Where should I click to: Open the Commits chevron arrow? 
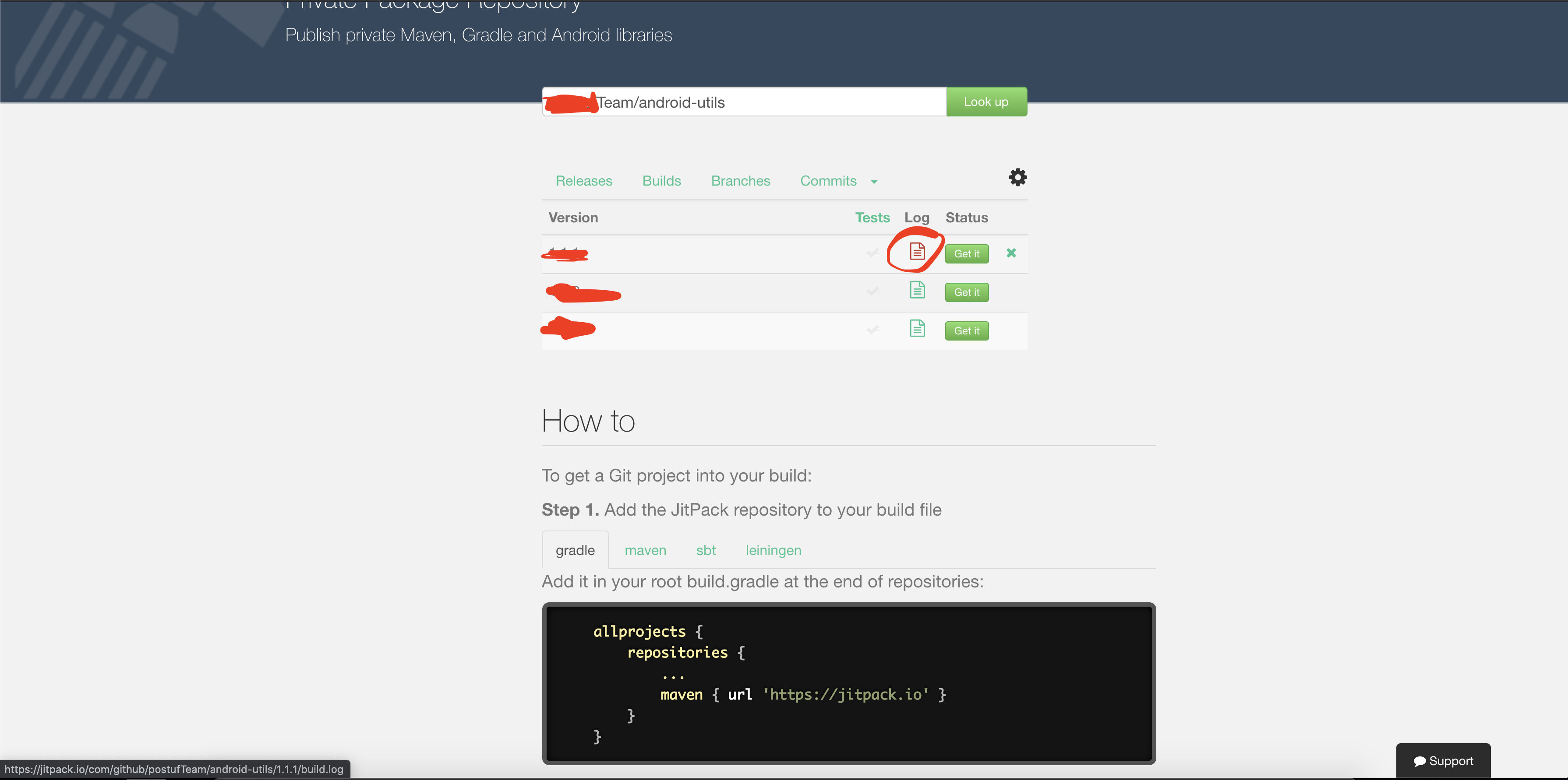[x=875, y=181]
